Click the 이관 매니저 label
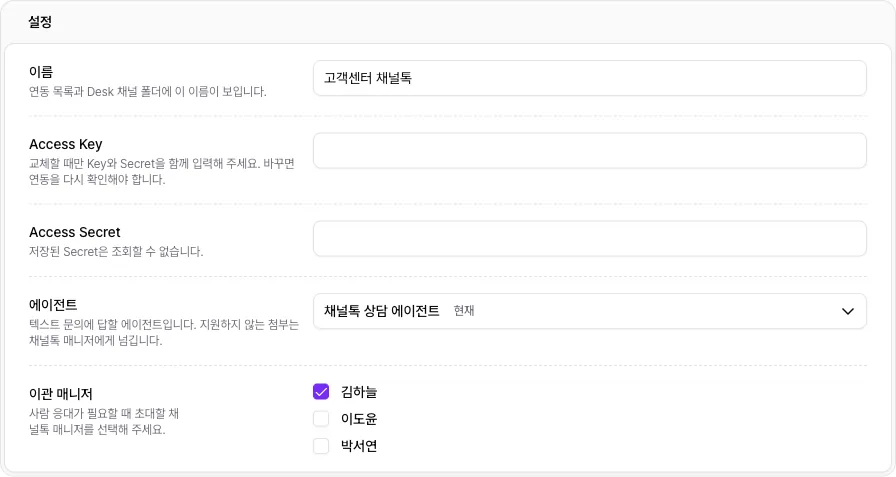The image size is (896, 477). pyautogui.click(x=61, y=394)
